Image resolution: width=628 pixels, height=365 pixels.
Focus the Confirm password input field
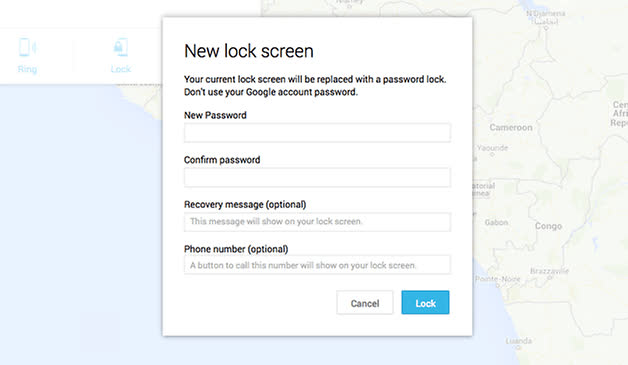click(x=317, y=177)
